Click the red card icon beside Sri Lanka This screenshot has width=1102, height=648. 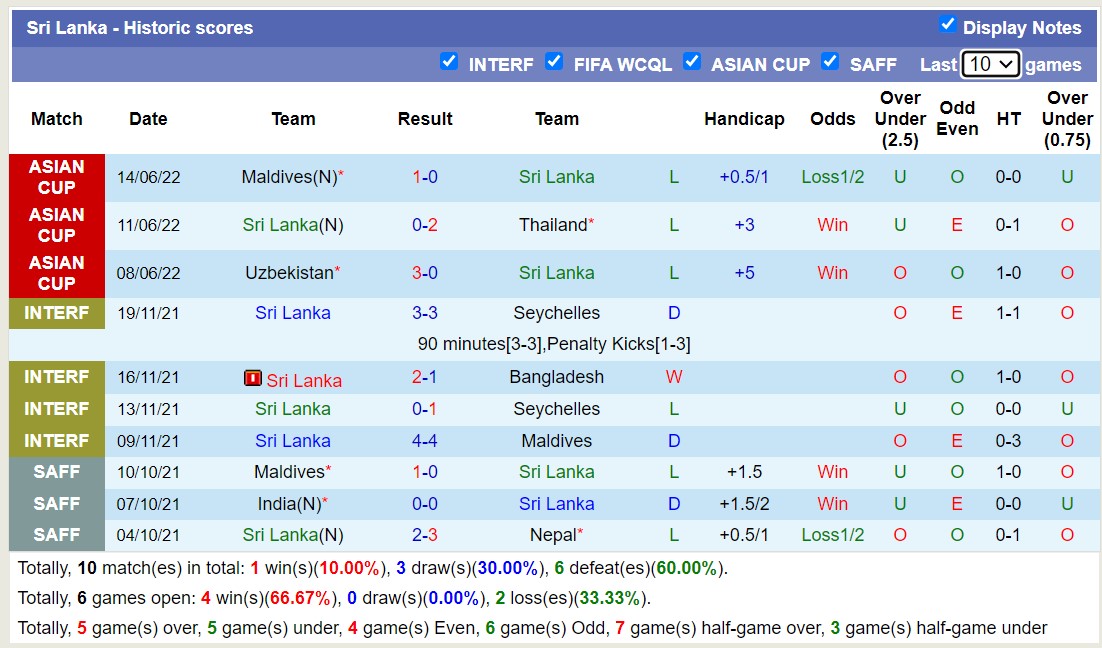251,377
